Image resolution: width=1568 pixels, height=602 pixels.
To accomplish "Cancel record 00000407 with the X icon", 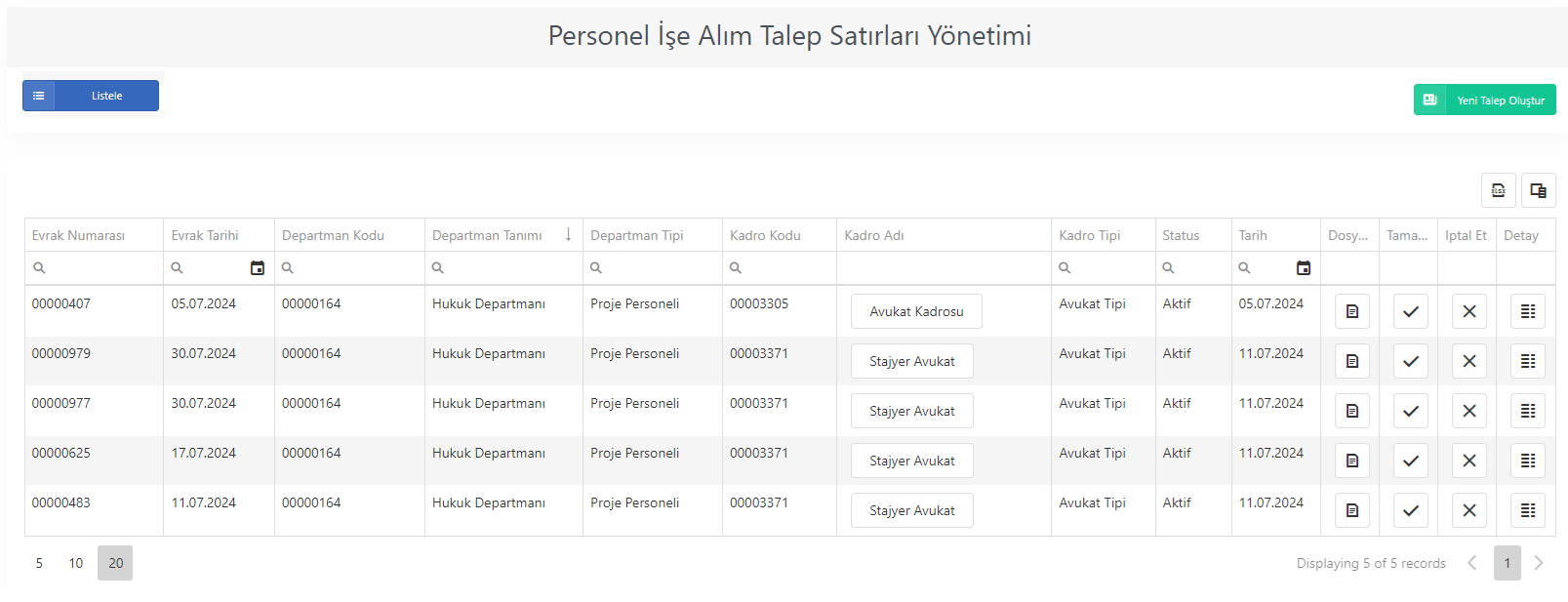I will (x=1468, y=311).
